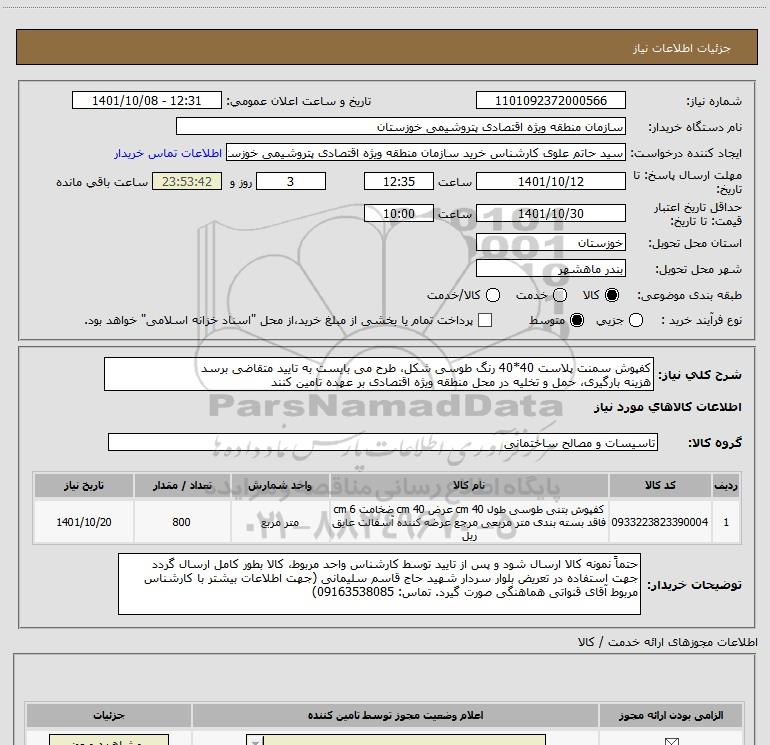Click the unit cell متر مربع
Viewport: 770px width, 745px height.
pos(280,522)
